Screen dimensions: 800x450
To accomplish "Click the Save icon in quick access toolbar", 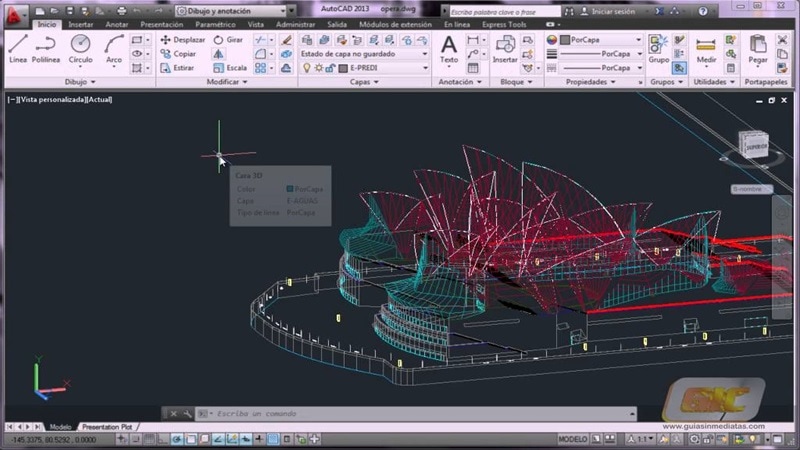I will point(70,11).
